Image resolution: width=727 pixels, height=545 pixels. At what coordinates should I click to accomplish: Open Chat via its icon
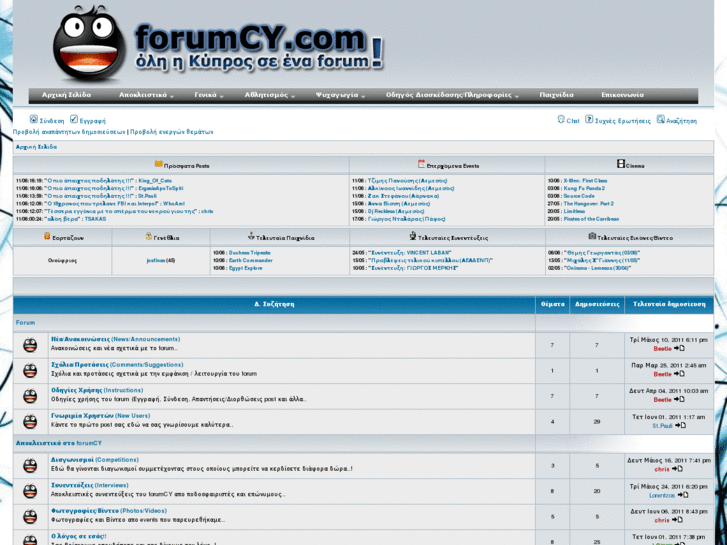click(561, 119)
